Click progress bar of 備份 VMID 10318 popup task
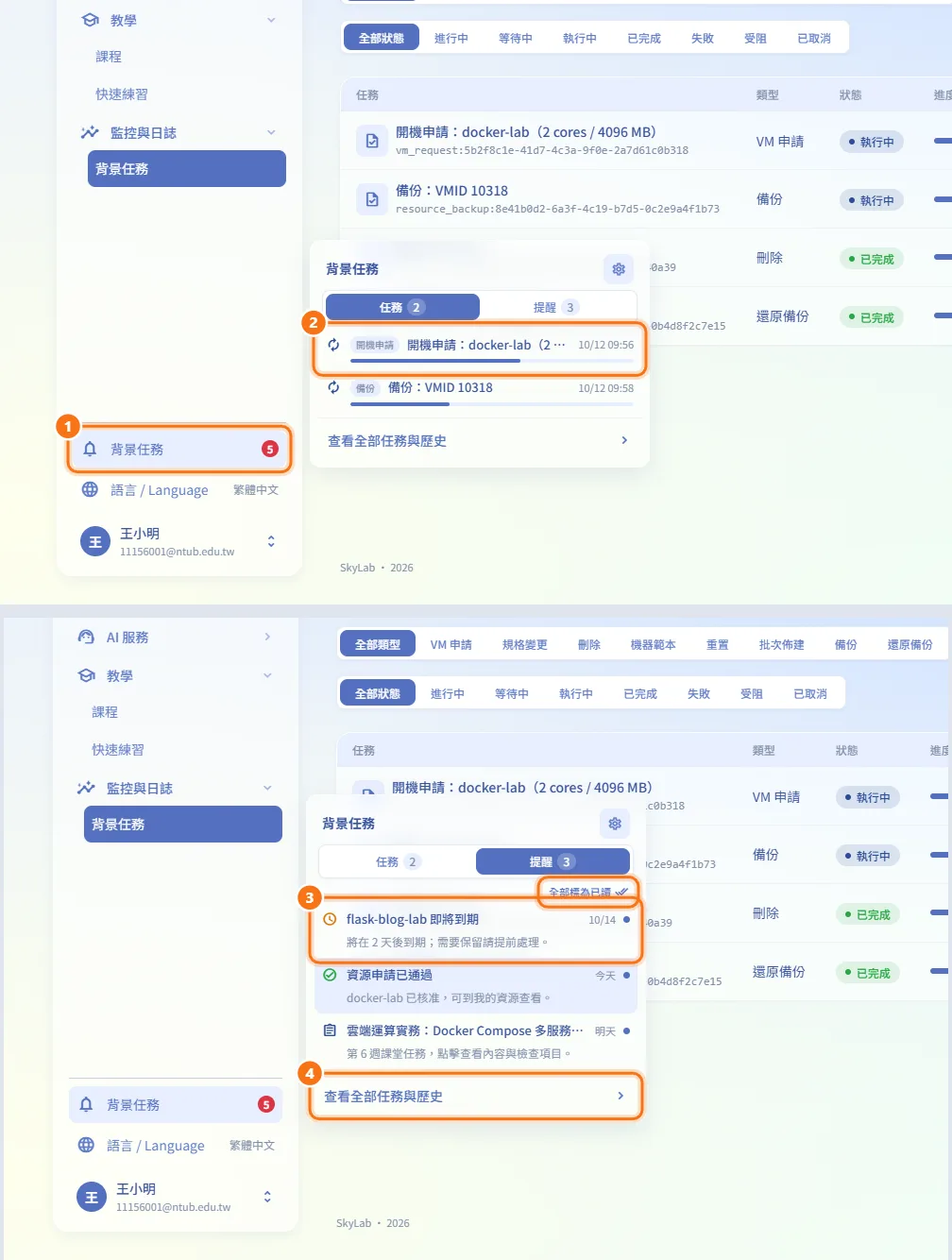Viewport: 952px width, 1260px height. pyautogui.click(x=492, y=404)
